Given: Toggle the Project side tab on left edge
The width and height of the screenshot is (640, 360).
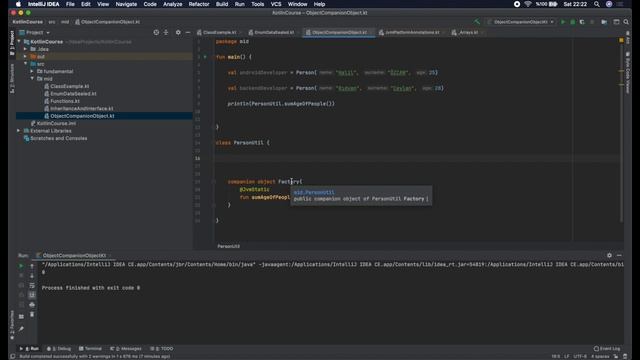Looking at the screenshot, I should pyautogui.click(x=12, y=42).
